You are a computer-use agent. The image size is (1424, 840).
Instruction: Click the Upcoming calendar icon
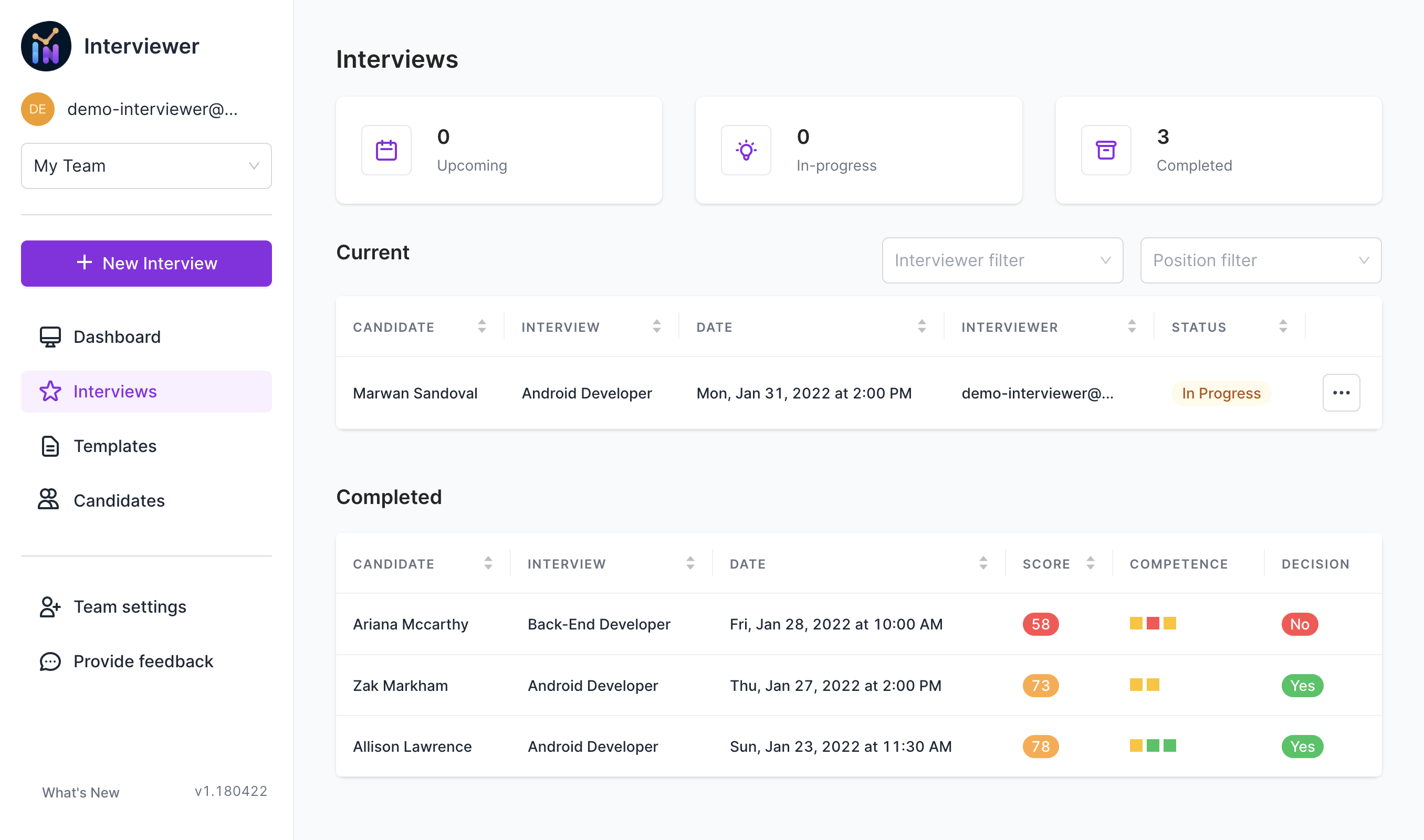386,150
